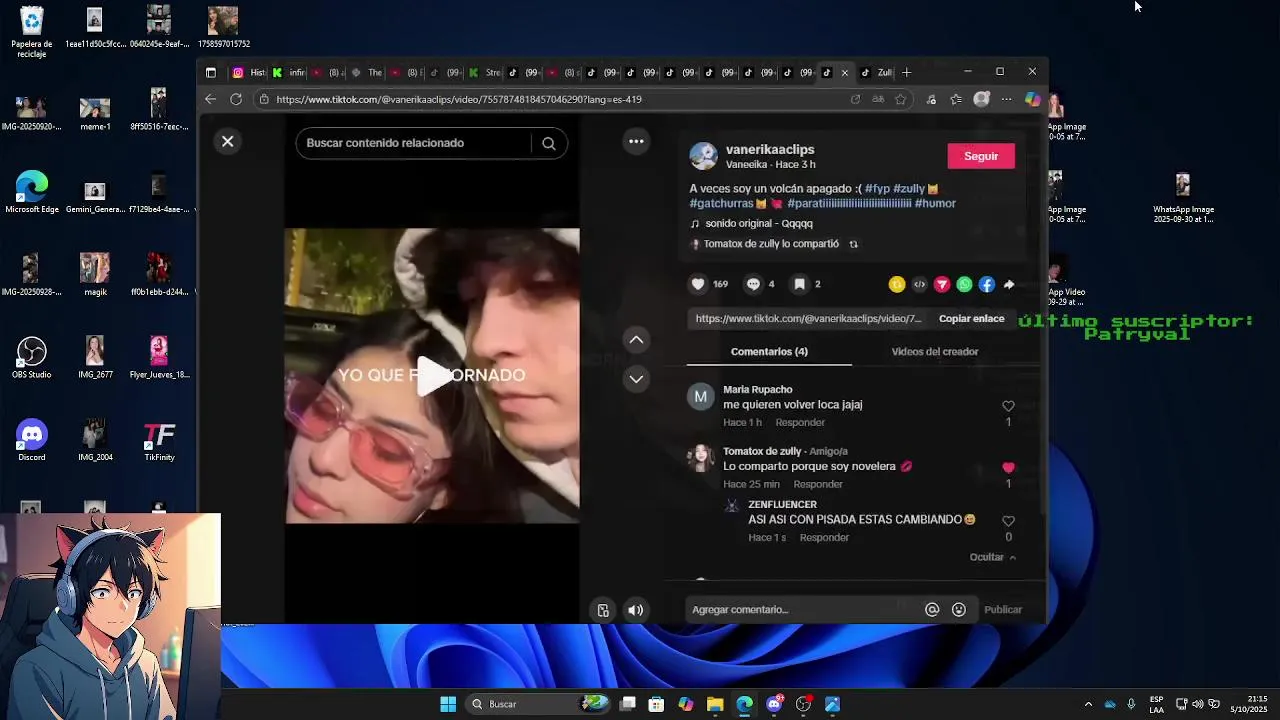The image size is (1280, 720).
Task: Reload the page with refresh icon
Action: 236,99
